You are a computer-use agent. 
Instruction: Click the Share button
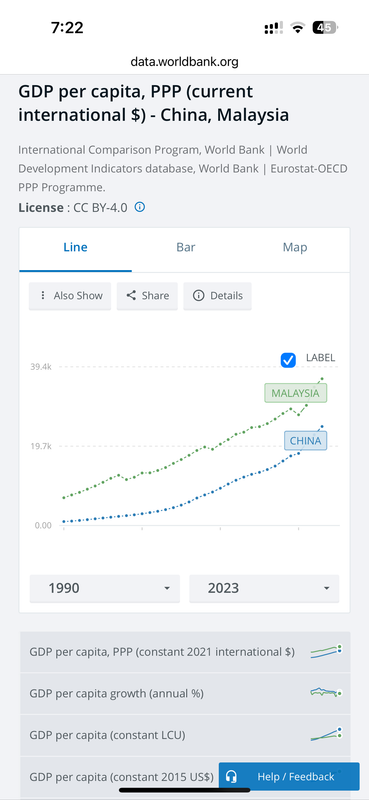tap(147, 296)
